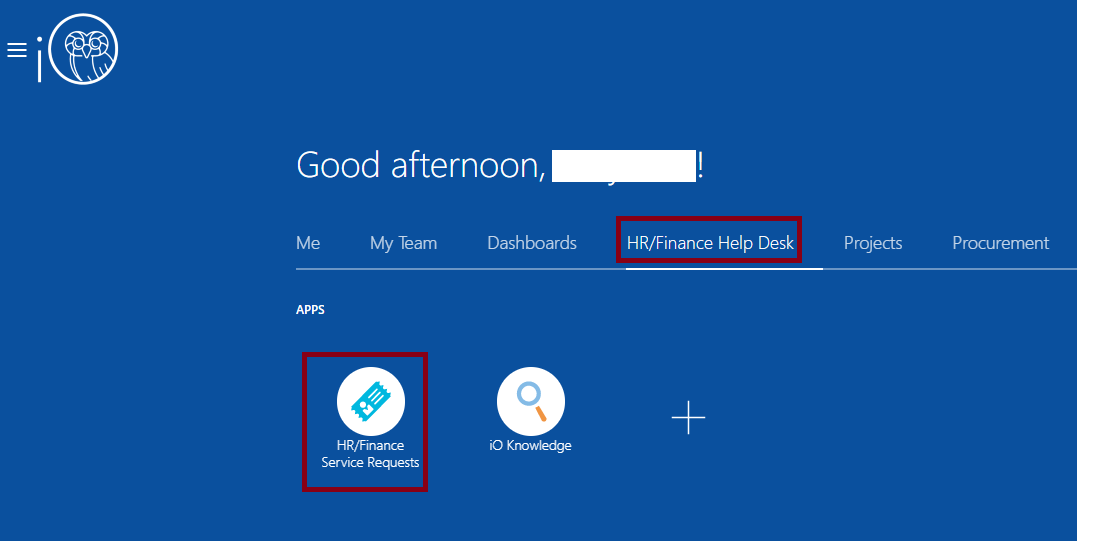The height and width of the screenshot is (541, 1109).
Task: Select the HR/Finance Help Desk tab
Action: tap(709, 243)
